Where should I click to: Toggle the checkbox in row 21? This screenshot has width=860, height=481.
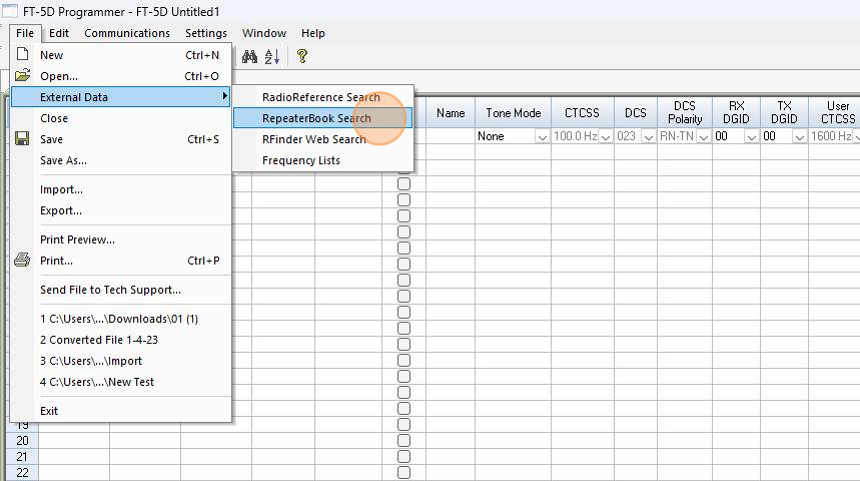(x=404, y=456)
